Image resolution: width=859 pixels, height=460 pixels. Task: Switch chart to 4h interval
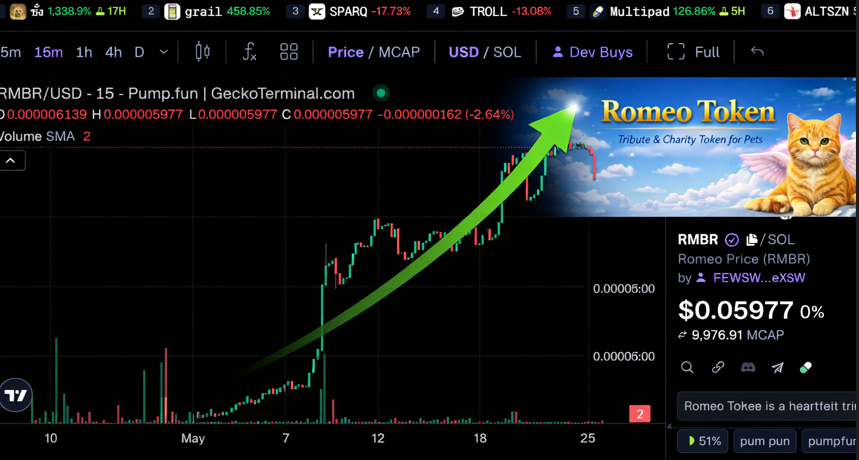pos(113,53)
